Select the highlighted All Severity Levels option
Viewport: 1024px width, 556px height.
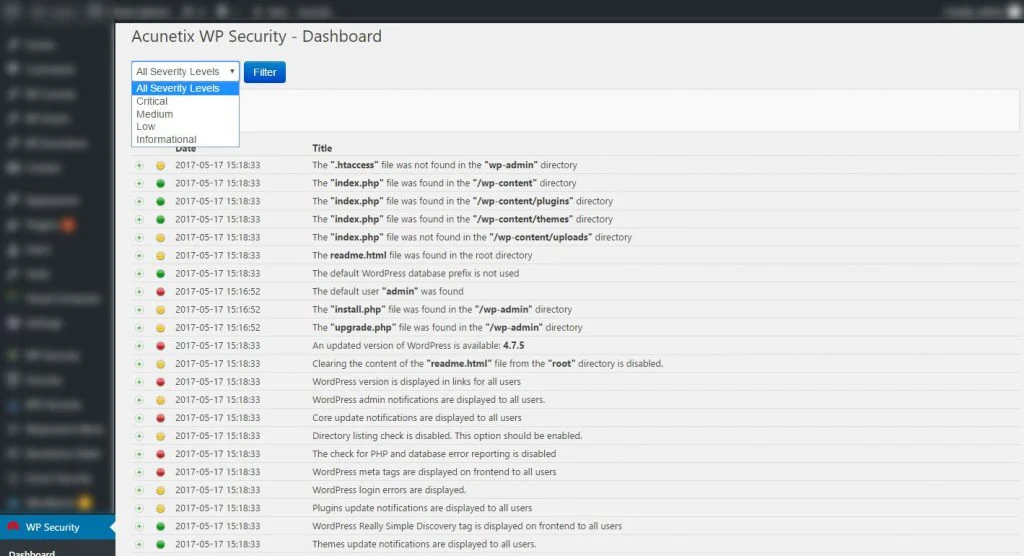point(185,88)
